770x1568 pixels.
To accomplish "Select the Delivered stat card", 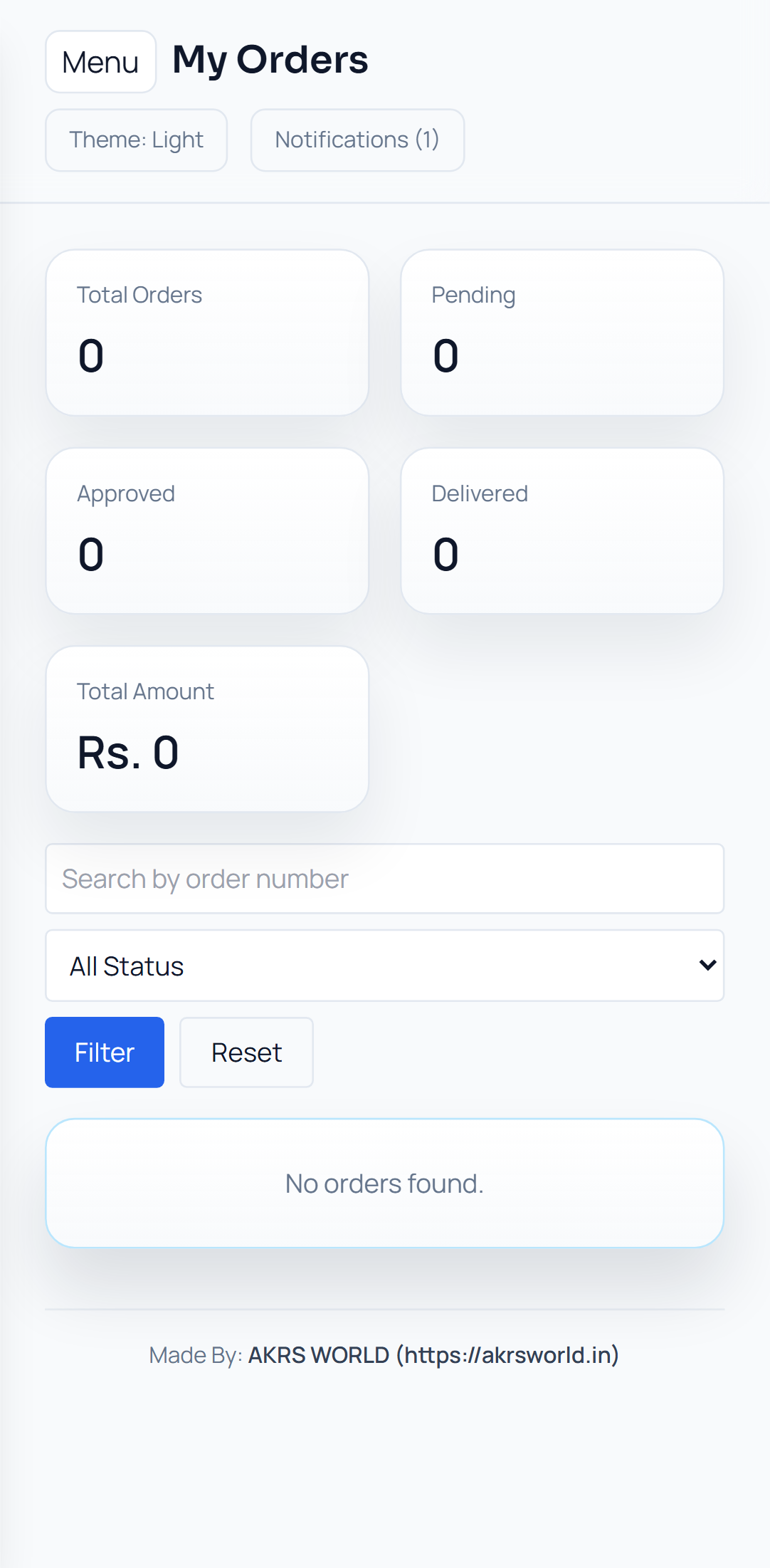I will [x=562, y=530].
